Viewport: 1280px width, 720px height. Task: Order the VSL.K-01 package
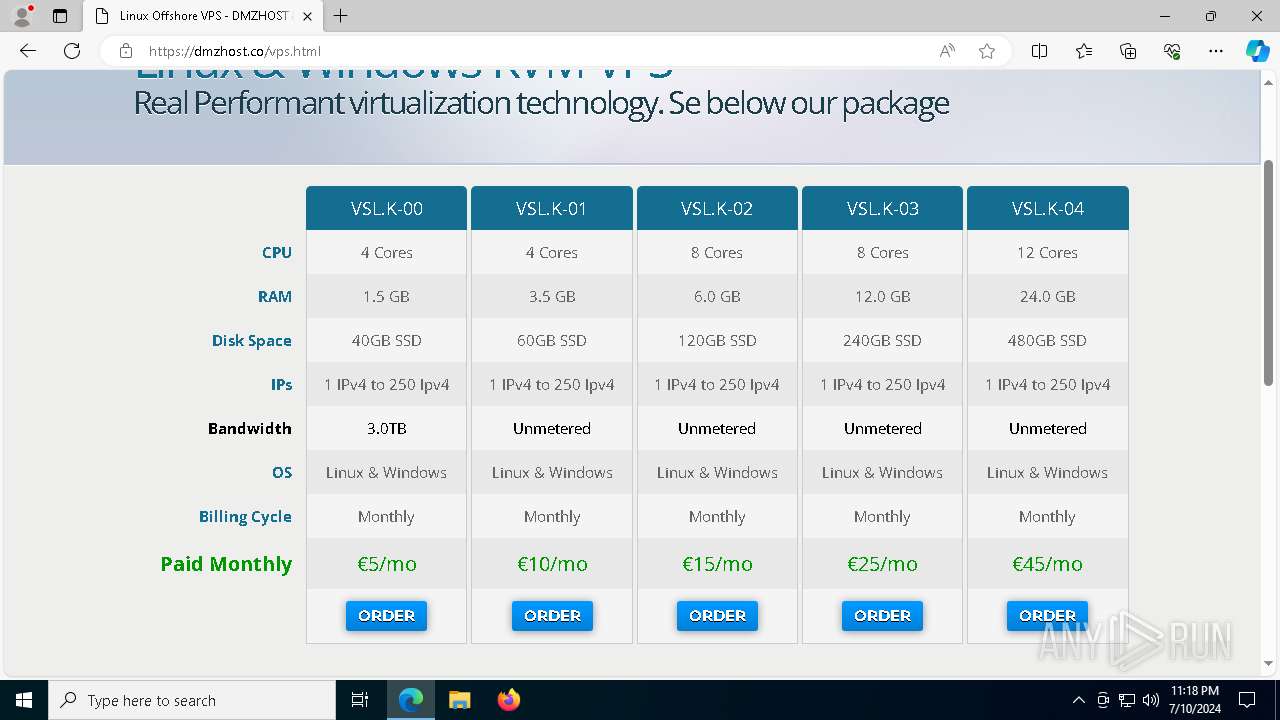(x=552, y=616)
